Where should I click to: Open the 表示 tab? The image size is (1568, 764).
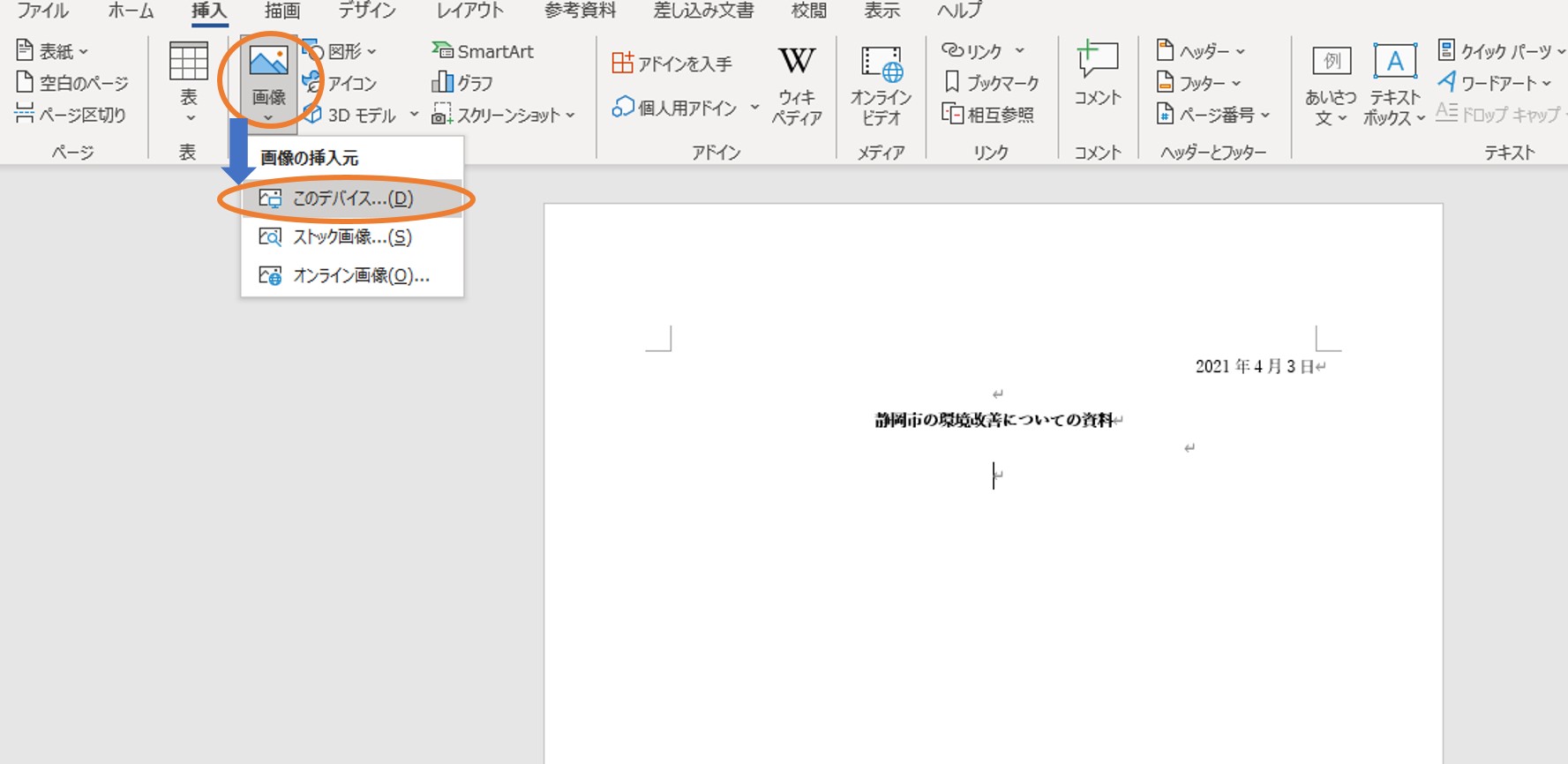click(882, 11)
